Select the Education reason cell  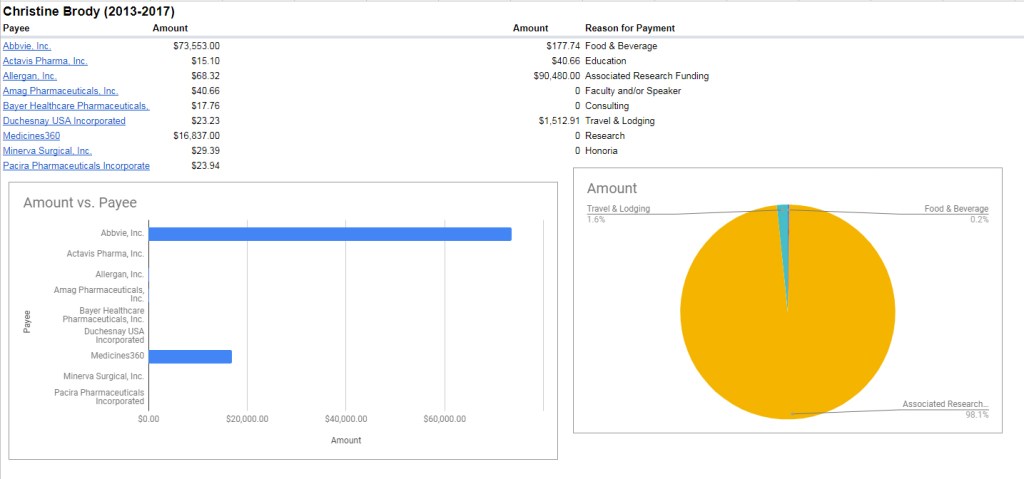pos(605,61)
